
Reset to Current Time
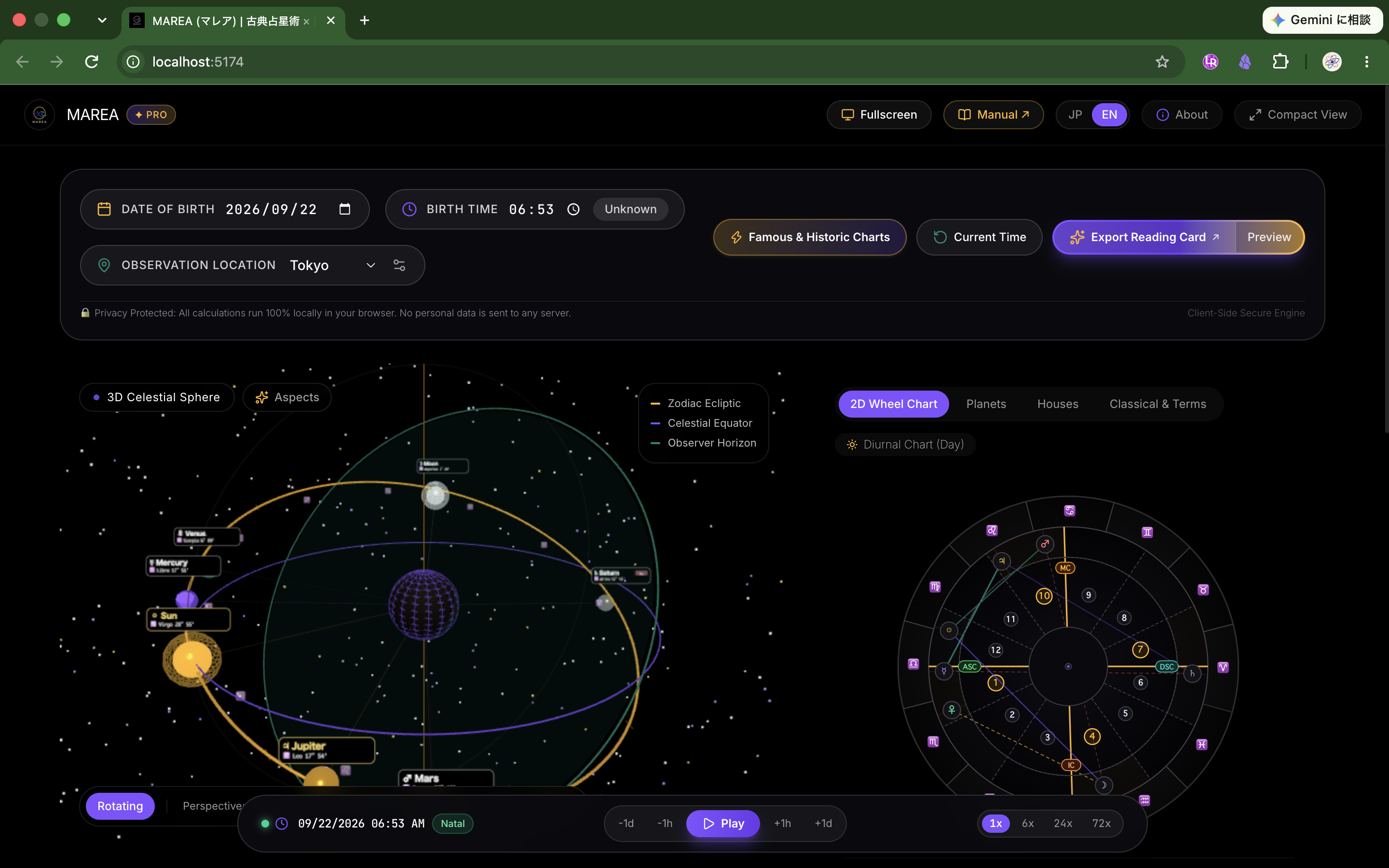coord(979,237)
